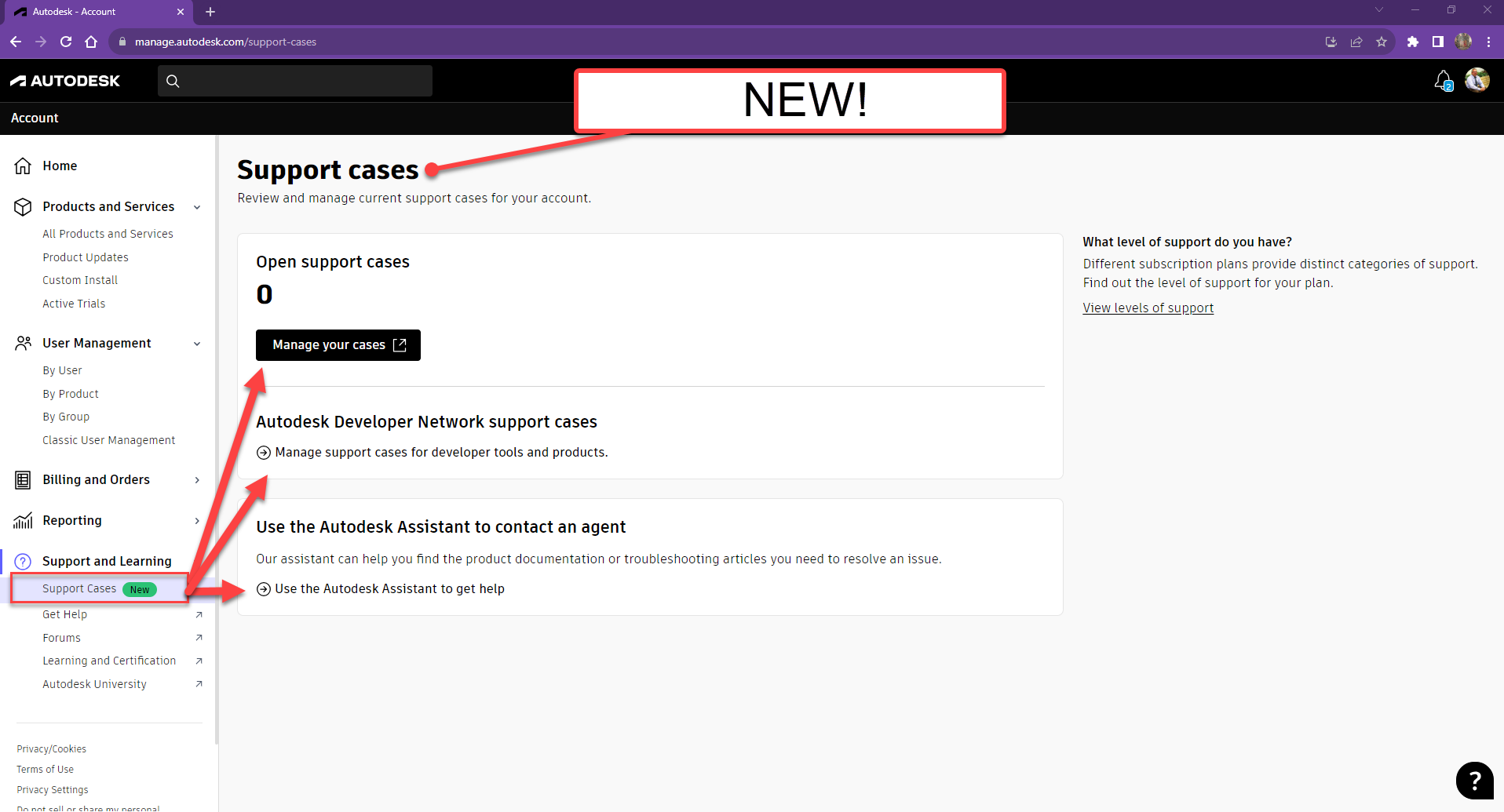Click external link arrow next to Get Help

coord(199,614)
